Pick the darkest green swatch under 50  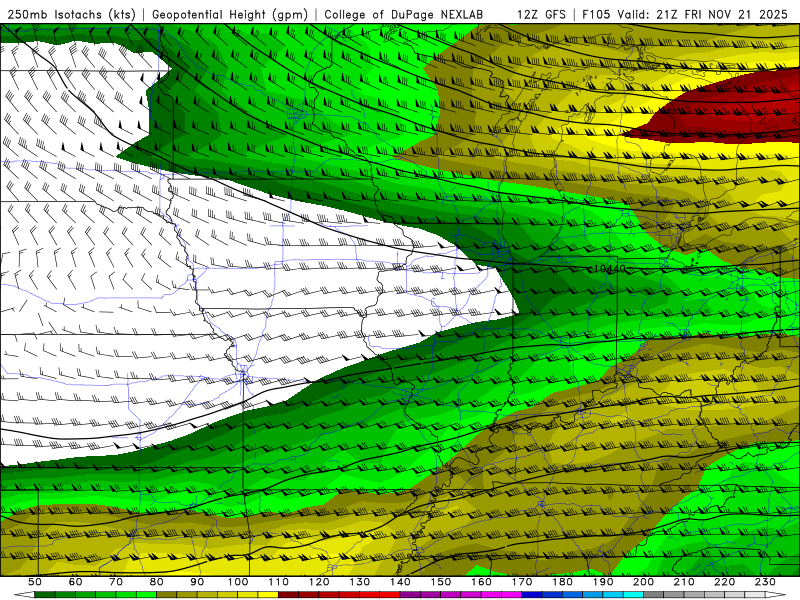[45, 594]
